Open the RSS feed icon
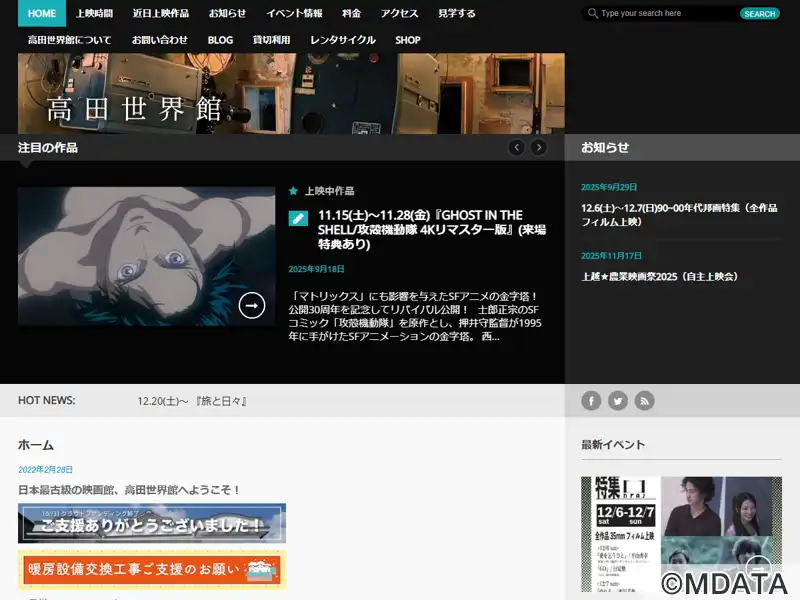This screenshot has width=800, height=600. pyautogui.click(x=644, y=401)
